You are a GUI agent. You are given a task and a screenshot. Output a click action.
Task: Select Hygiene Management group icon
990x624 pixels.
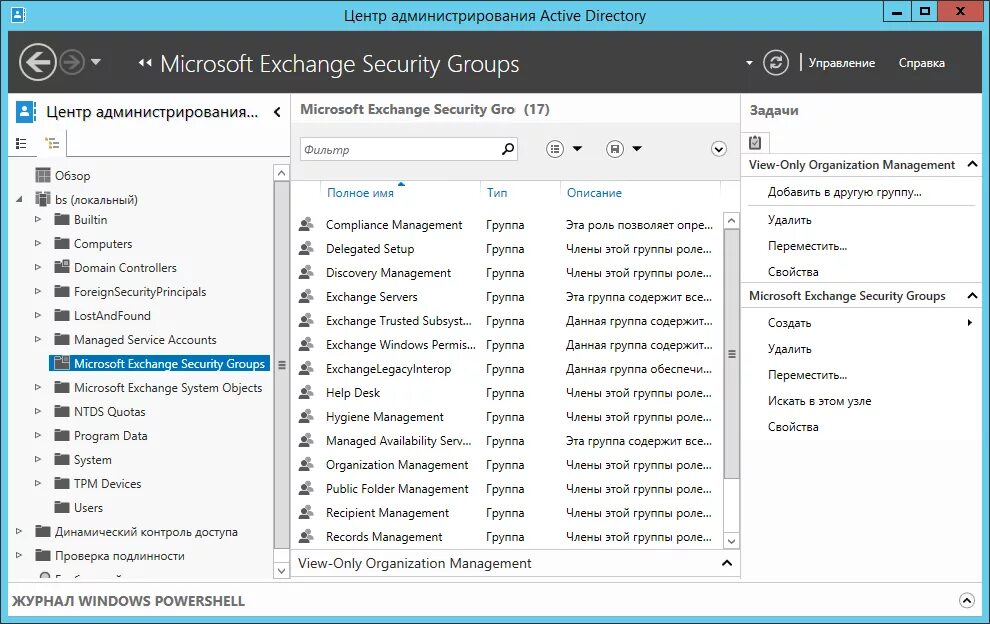point(306,416)
